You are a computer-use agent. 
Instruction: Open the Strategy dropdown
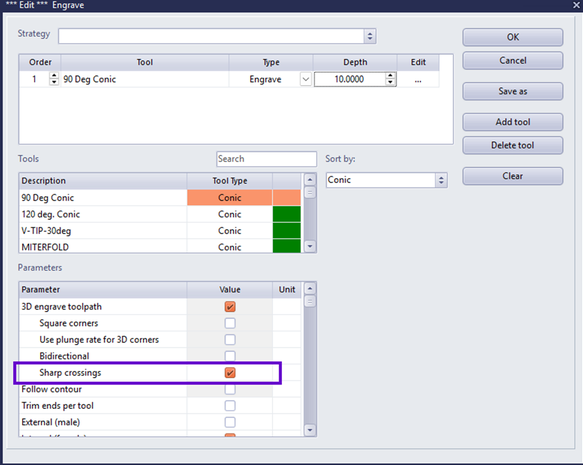(370, 36)
